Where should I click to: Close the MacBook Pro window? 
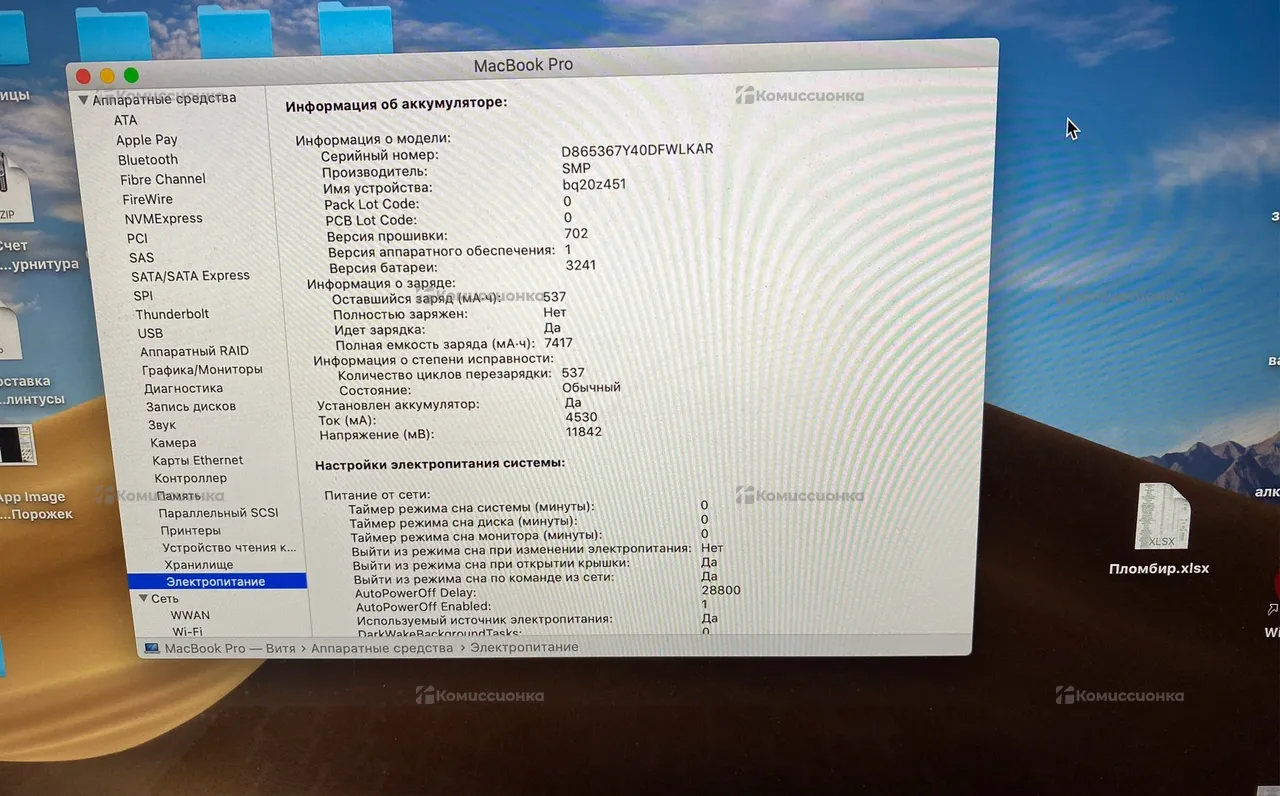(x=83, y=76)
